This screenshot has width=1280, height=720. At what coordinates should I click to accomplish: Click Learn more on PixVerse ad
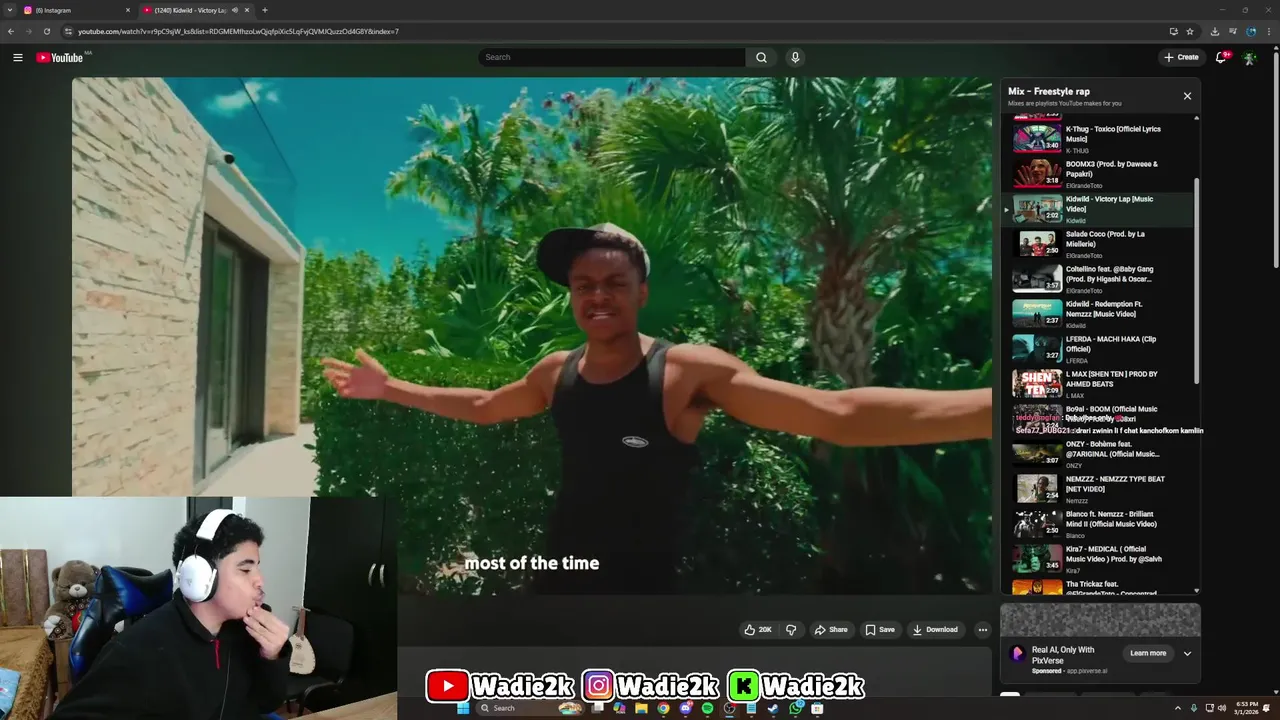point(1148,653)
